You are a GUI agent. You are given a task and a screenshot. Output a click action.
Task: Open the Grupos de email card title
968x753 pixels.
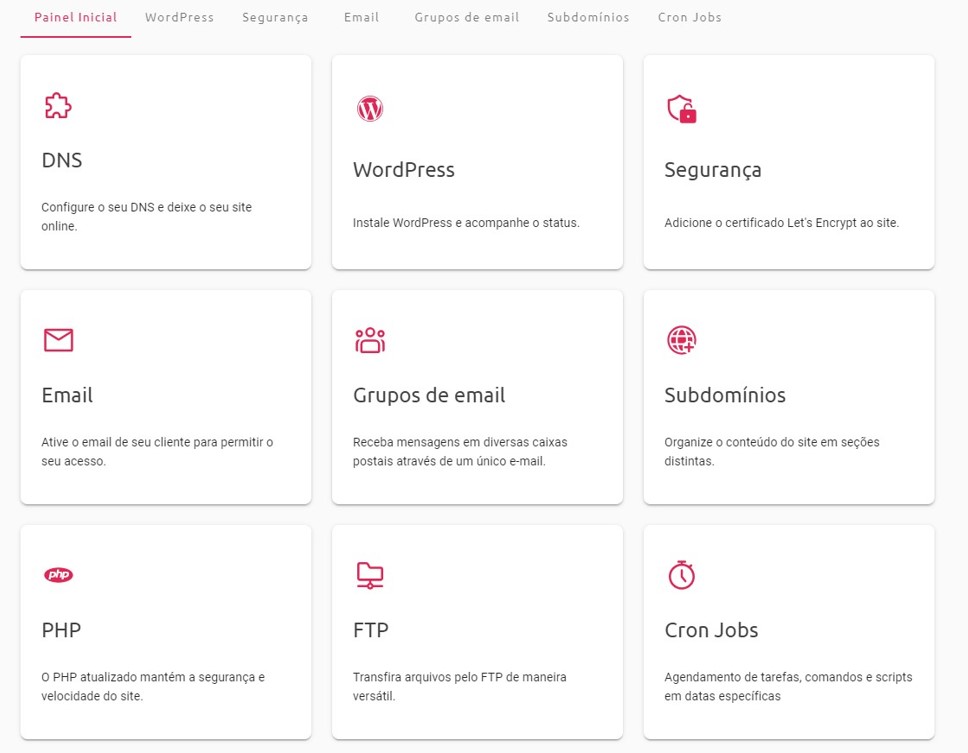(x=429, y=396)
